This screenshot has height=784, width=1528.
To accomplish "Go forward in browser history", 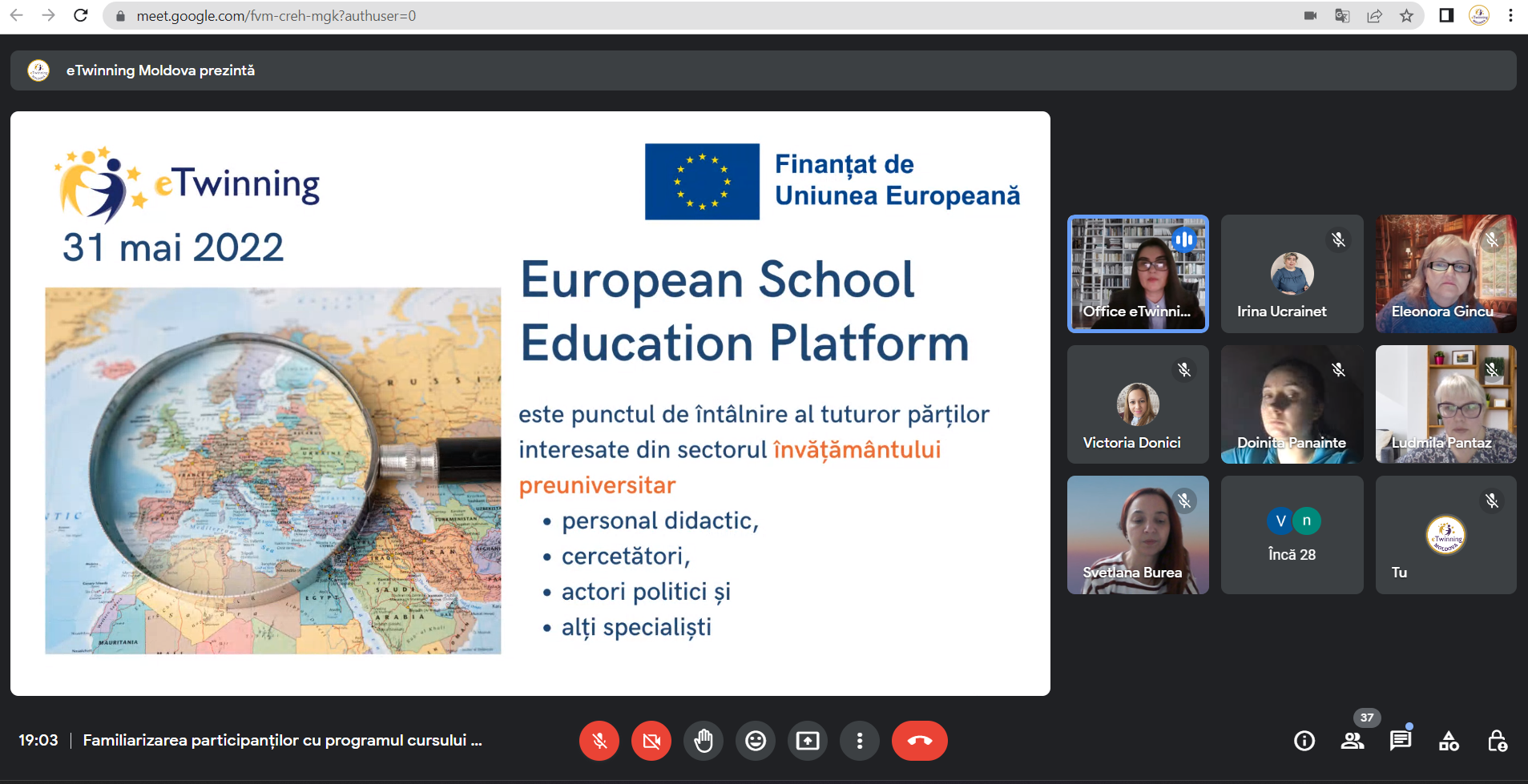I will point(48,15).
